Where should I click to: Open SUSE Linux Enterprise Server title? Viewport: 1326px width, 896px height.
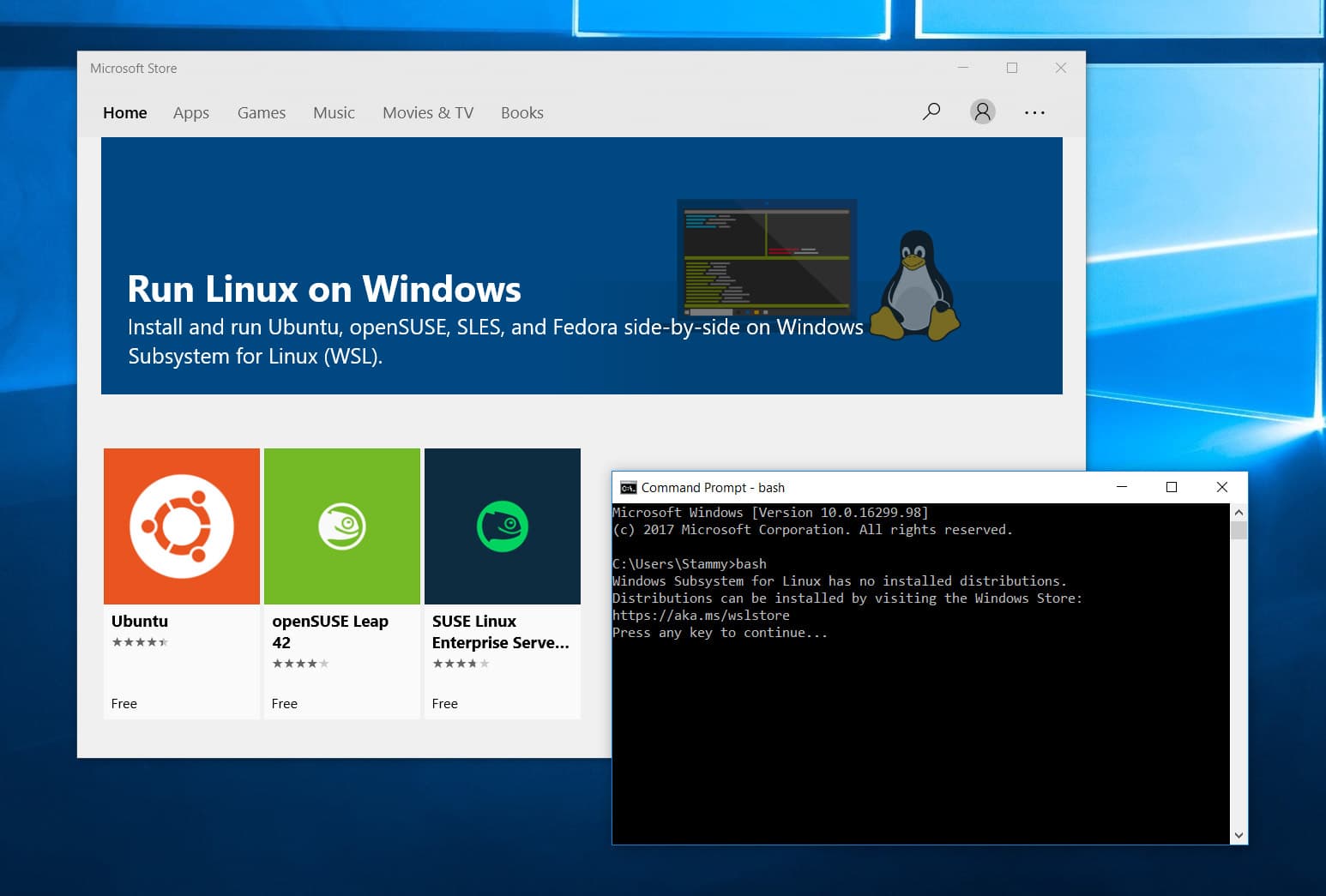[501, 631]
